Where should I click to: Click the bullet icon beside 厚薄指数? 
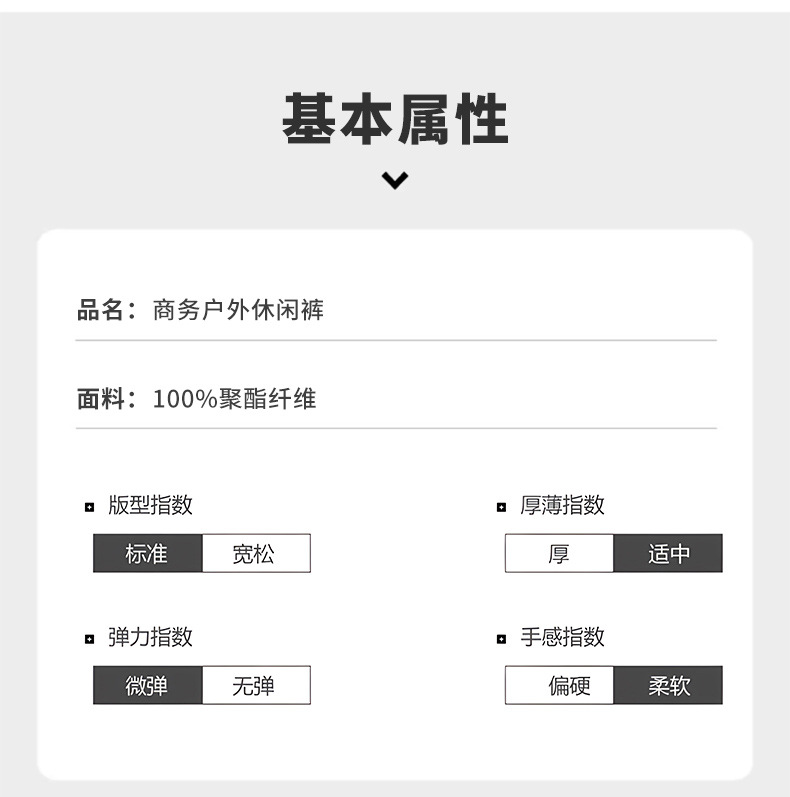point(501,507)
